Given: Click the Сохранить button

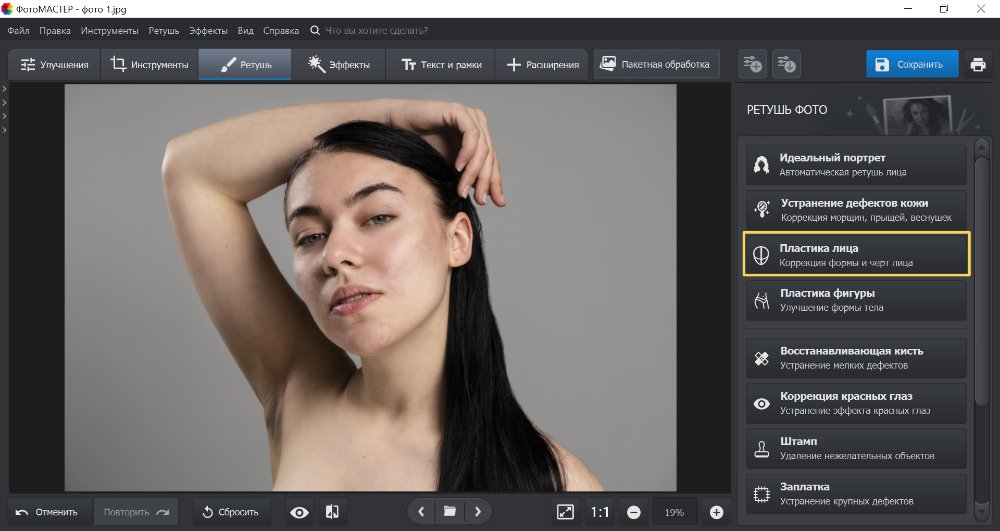Looking at the screenshot, I should (911, 65).
